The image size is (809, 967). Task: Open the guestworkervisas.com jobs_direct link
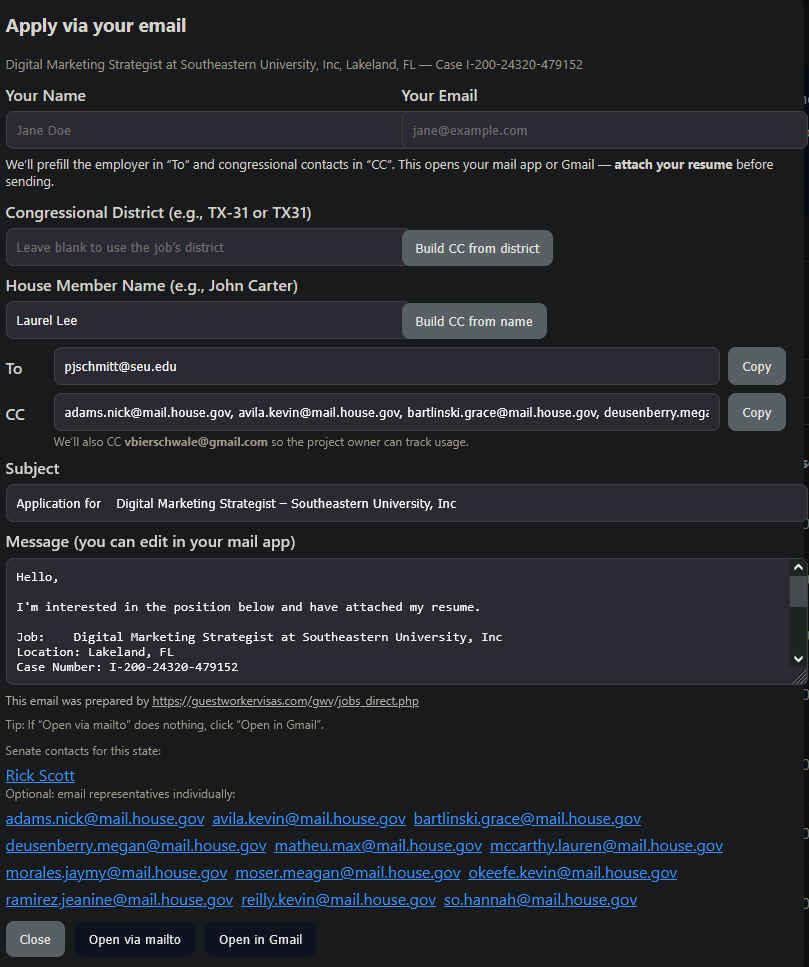[285, 701]
